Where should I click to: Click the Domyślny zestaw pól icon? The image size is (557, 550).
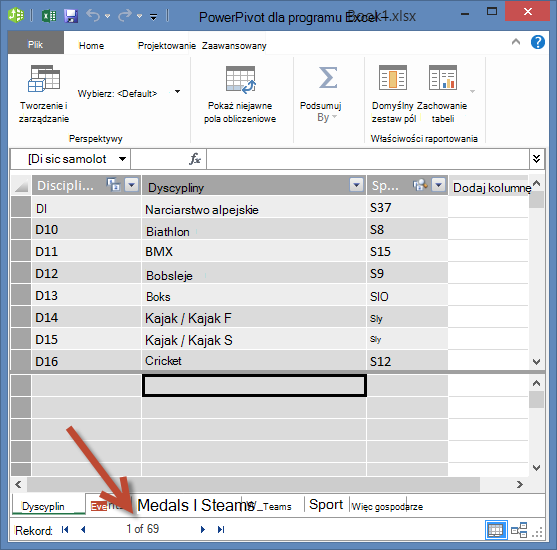393,77
